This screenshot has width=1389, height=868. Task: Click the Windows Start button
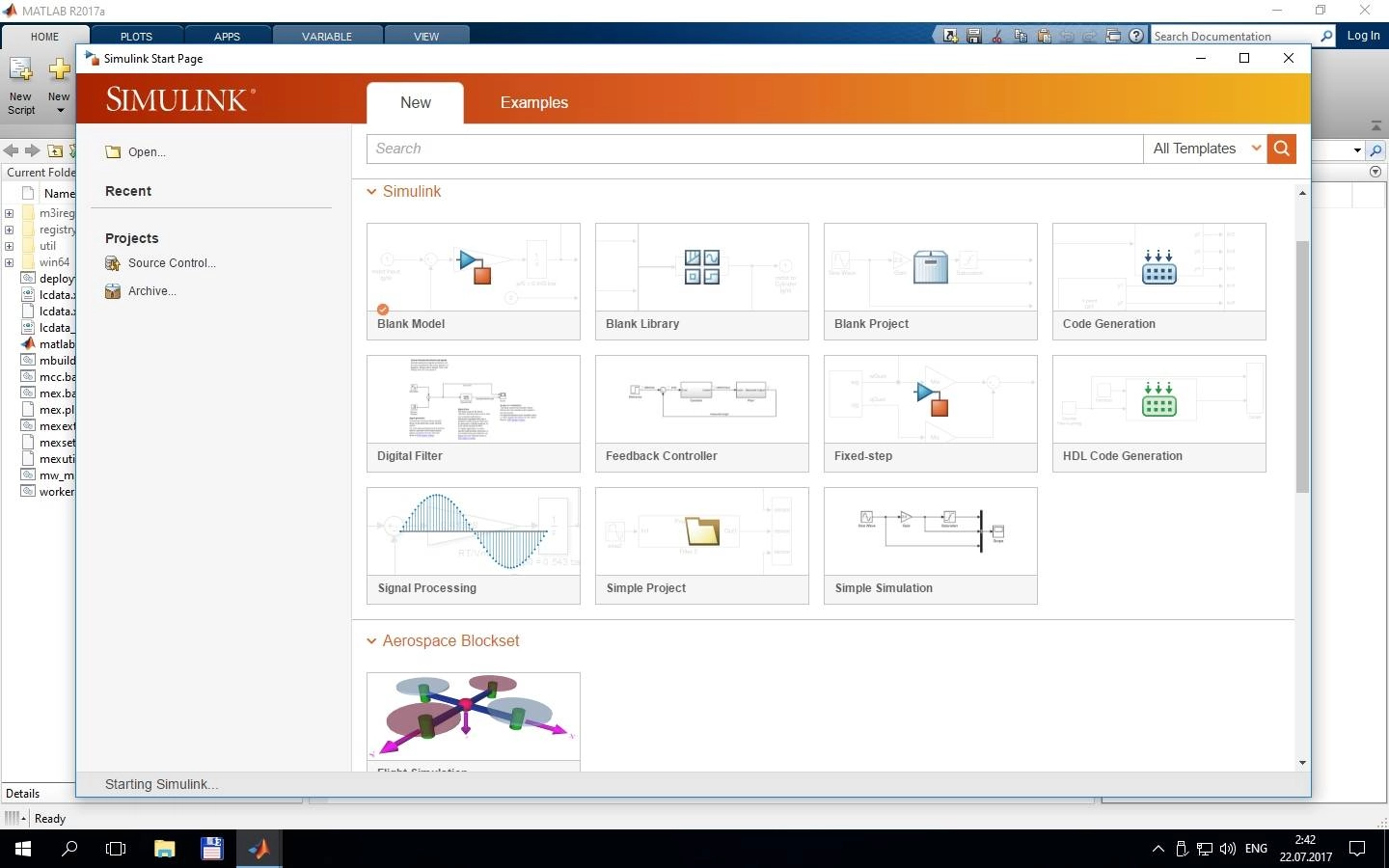(x=23, y=849)
